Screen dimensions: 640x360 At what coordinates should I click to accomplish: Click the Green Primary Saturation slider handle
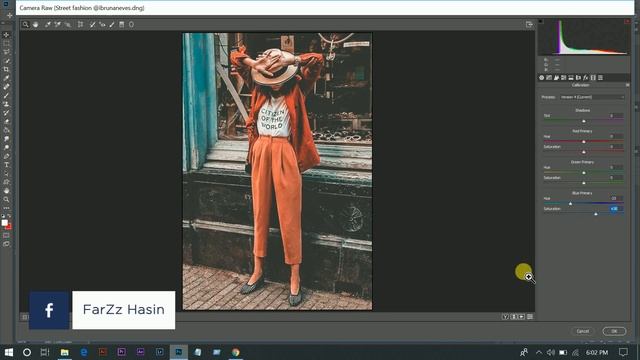(x=584, y=183)
